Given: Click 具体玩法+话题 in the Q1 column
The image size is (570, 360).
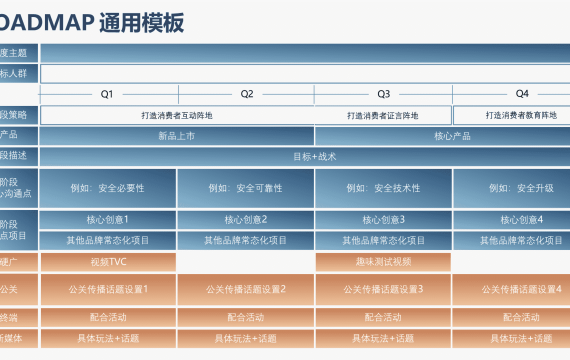Looking at the screenshot, I should 108,339.
